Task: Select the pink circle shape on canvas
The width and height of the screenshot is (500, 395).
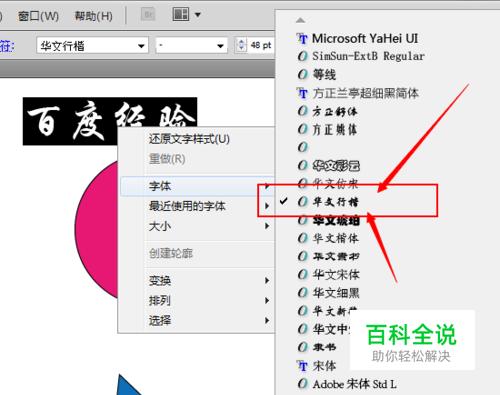Action: tap(96, 229)
